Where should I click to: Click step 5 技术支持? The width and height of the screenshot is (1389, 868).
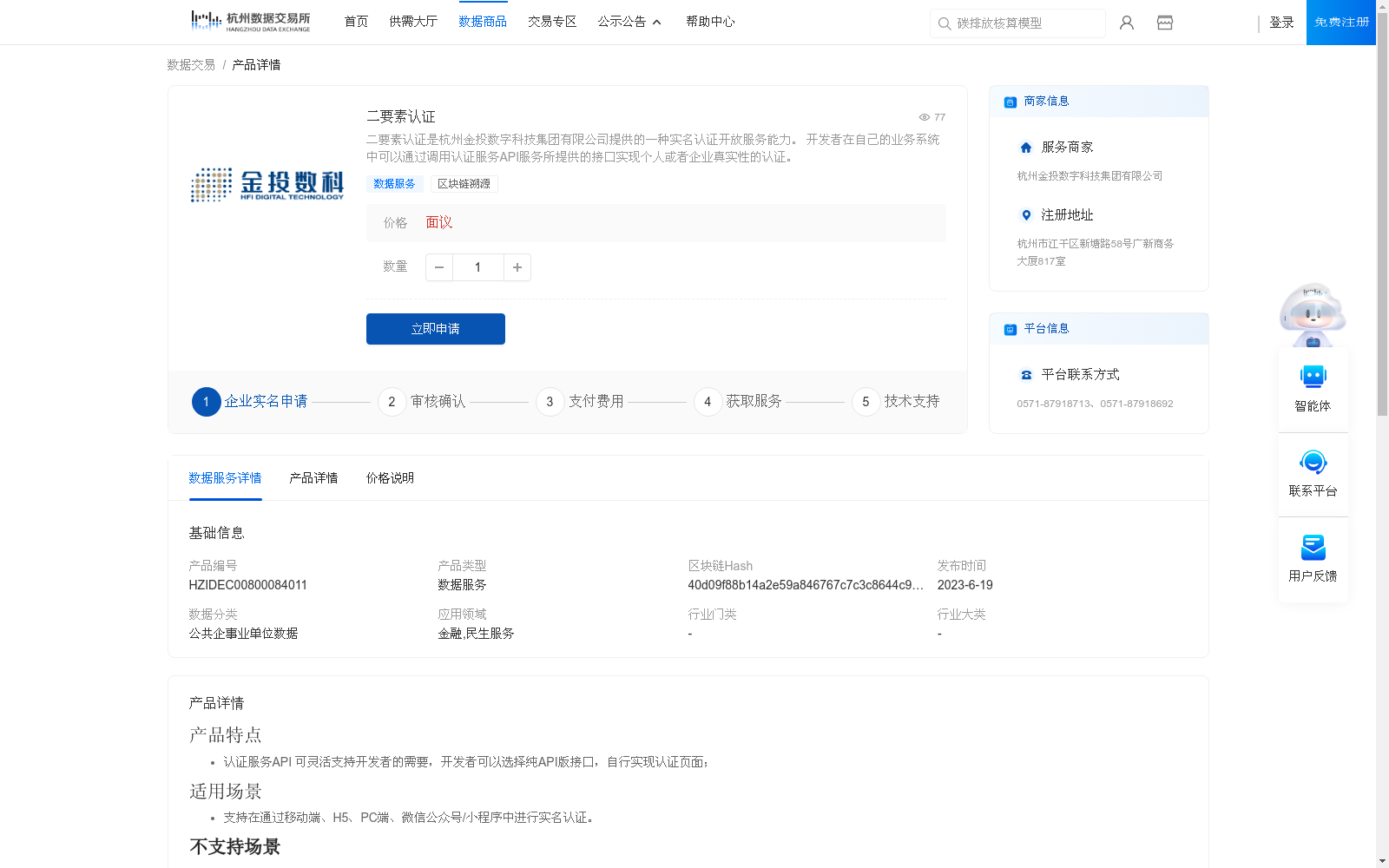point(896,402)
